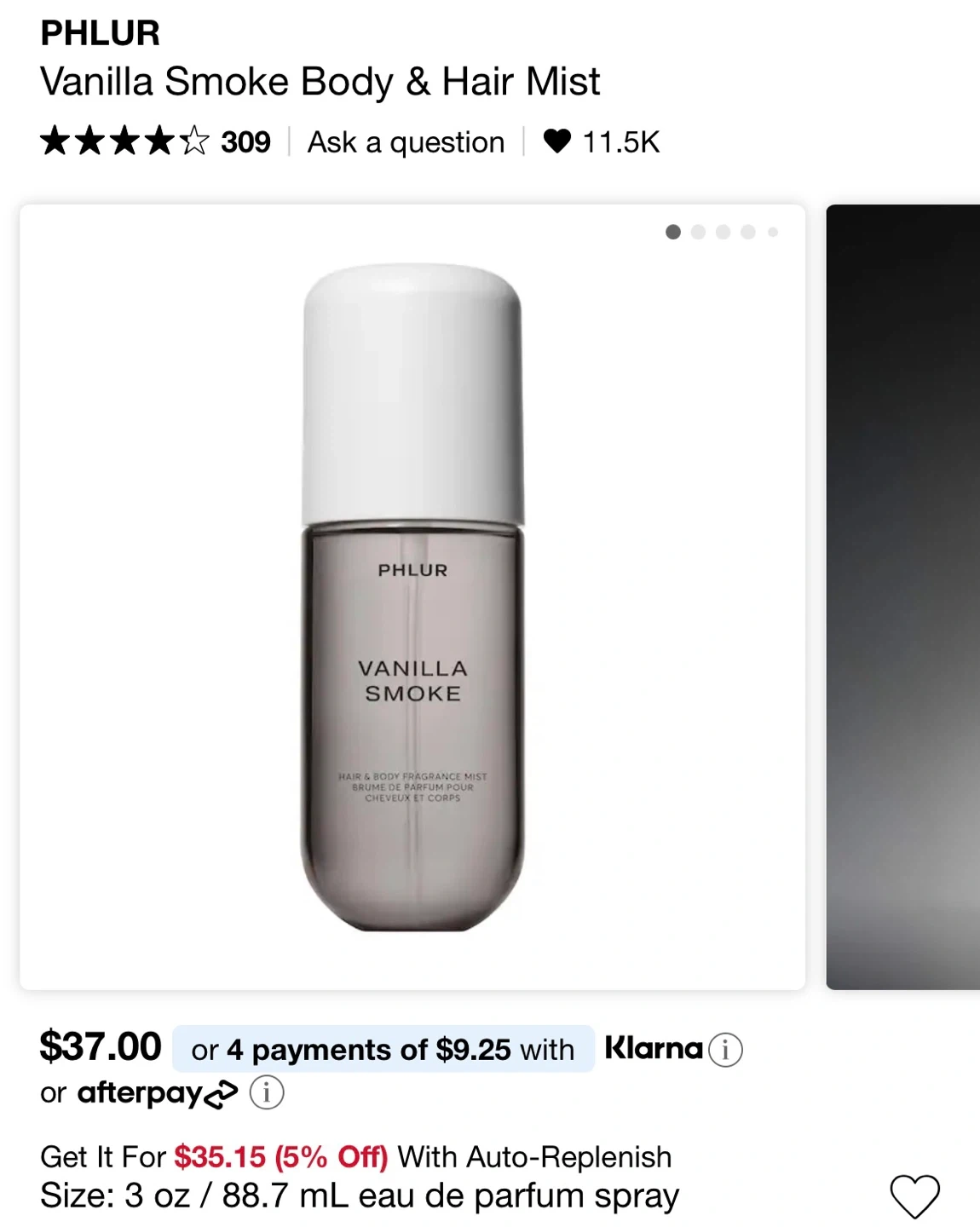Click the 11.5K loves count
Viewport: 980px width, 1227px height.
pos(620,142)
